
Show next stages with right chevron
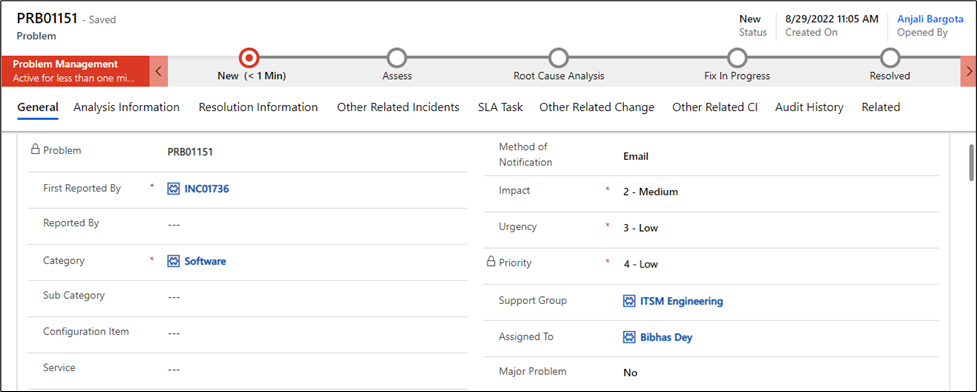tap(969, 71)
